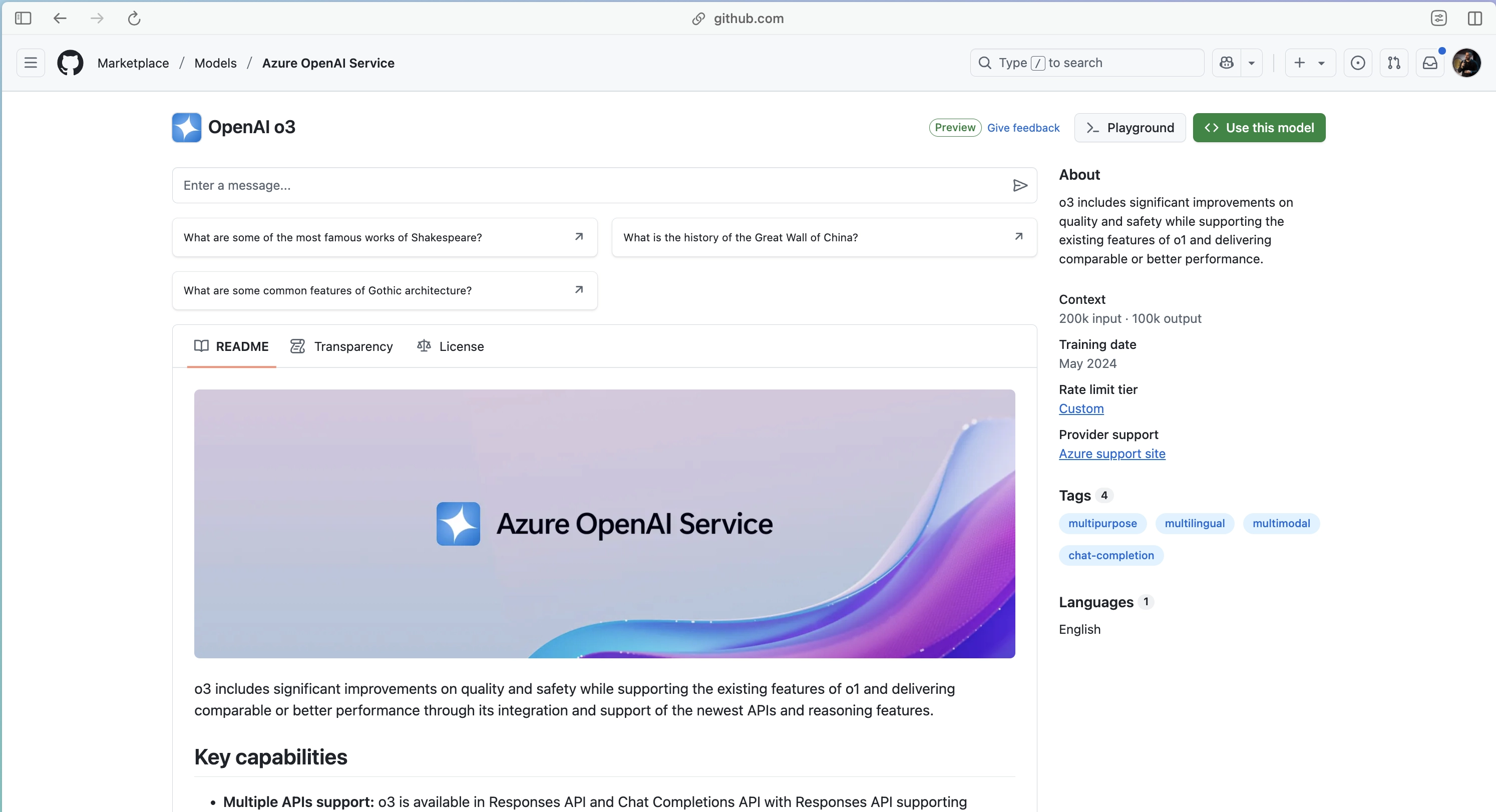1496x812 pixels.
Task: Click the Enter a message input field
Action: (604, 185)
